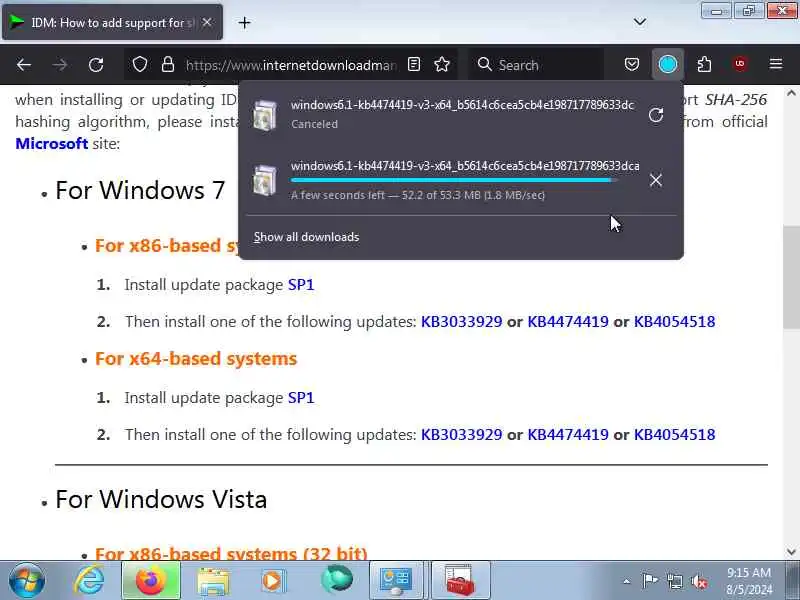Click the page scrollbar down arrow
Viewport: 800px width, 600px height.
coord(791,552)
